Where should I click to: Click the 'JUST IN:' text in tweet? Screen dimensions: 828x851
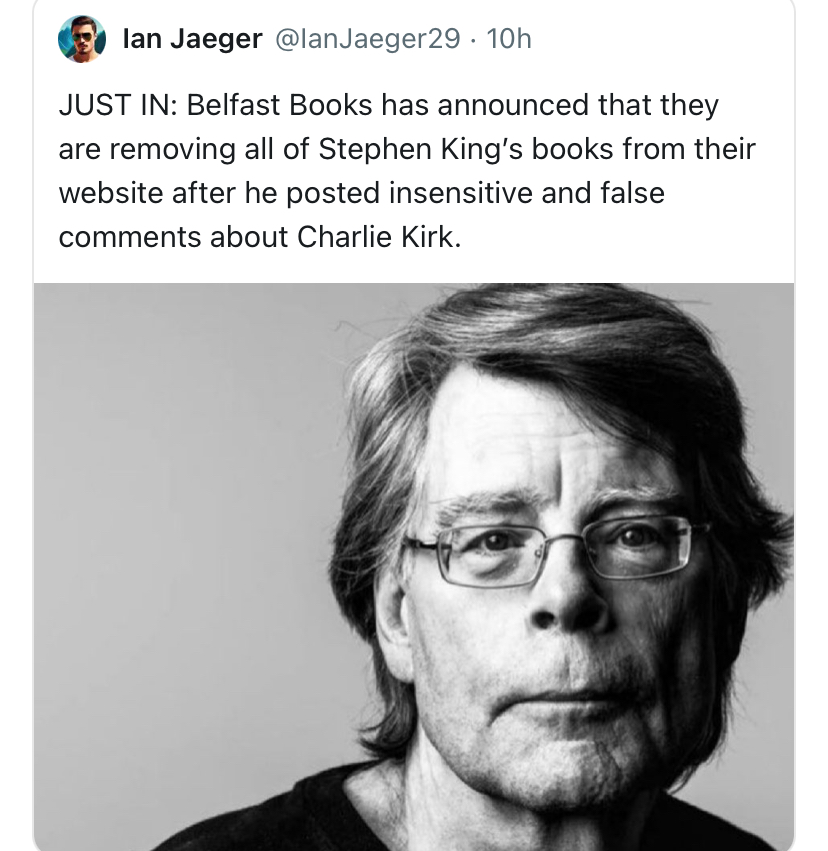coord(118,105)
